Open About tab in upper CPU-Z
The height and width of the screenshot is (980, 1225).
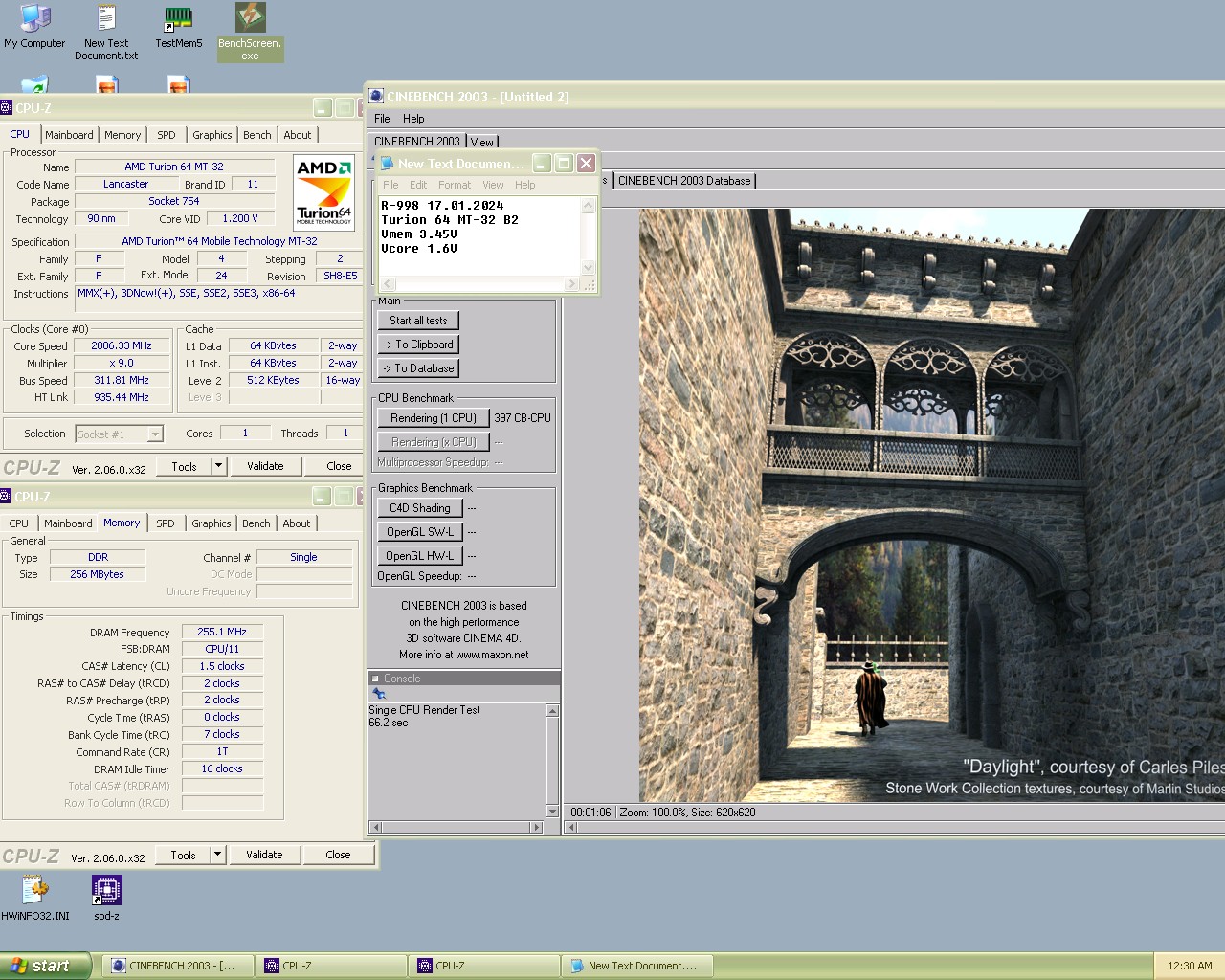(297, 135)
